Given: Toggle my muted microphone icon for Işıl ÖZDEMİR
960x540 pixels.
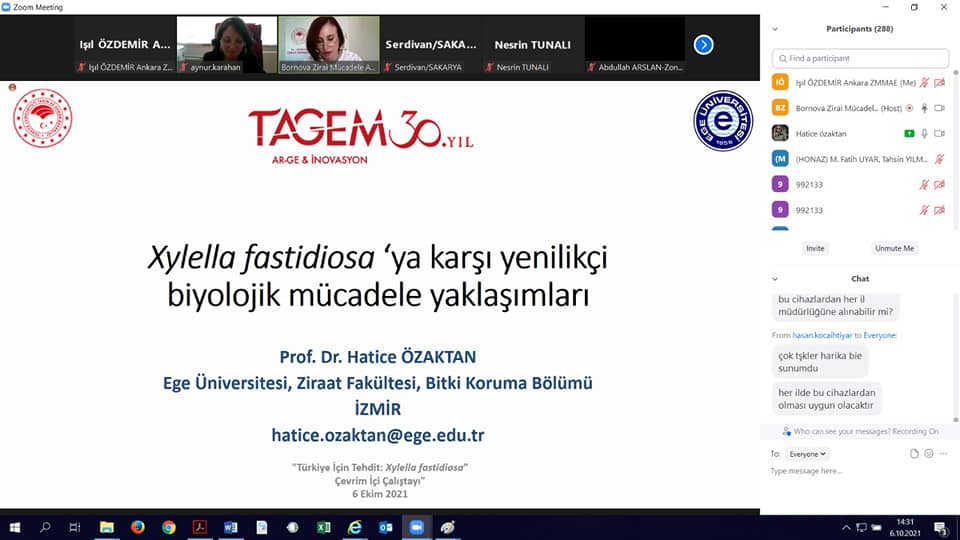Looking at the screenshot, I should pos(925,83).
